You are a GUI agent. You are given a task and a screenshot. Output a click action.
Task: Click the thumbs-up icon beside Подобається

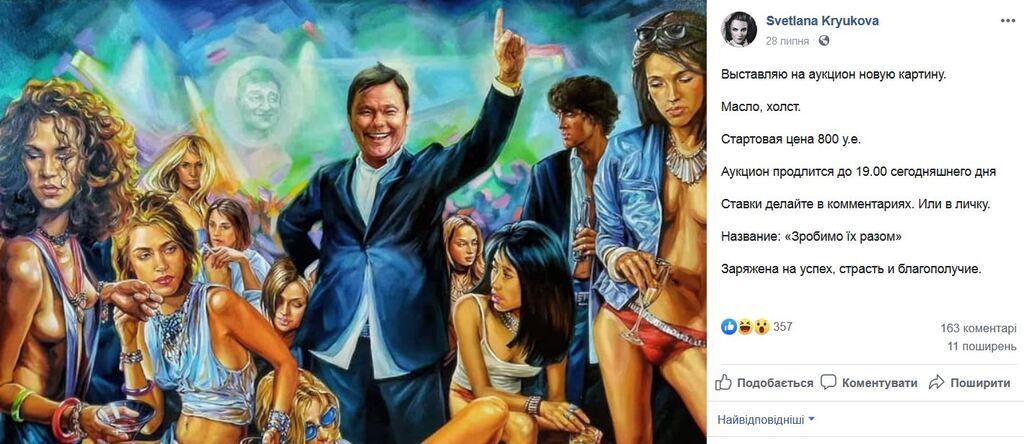[724, 383]
